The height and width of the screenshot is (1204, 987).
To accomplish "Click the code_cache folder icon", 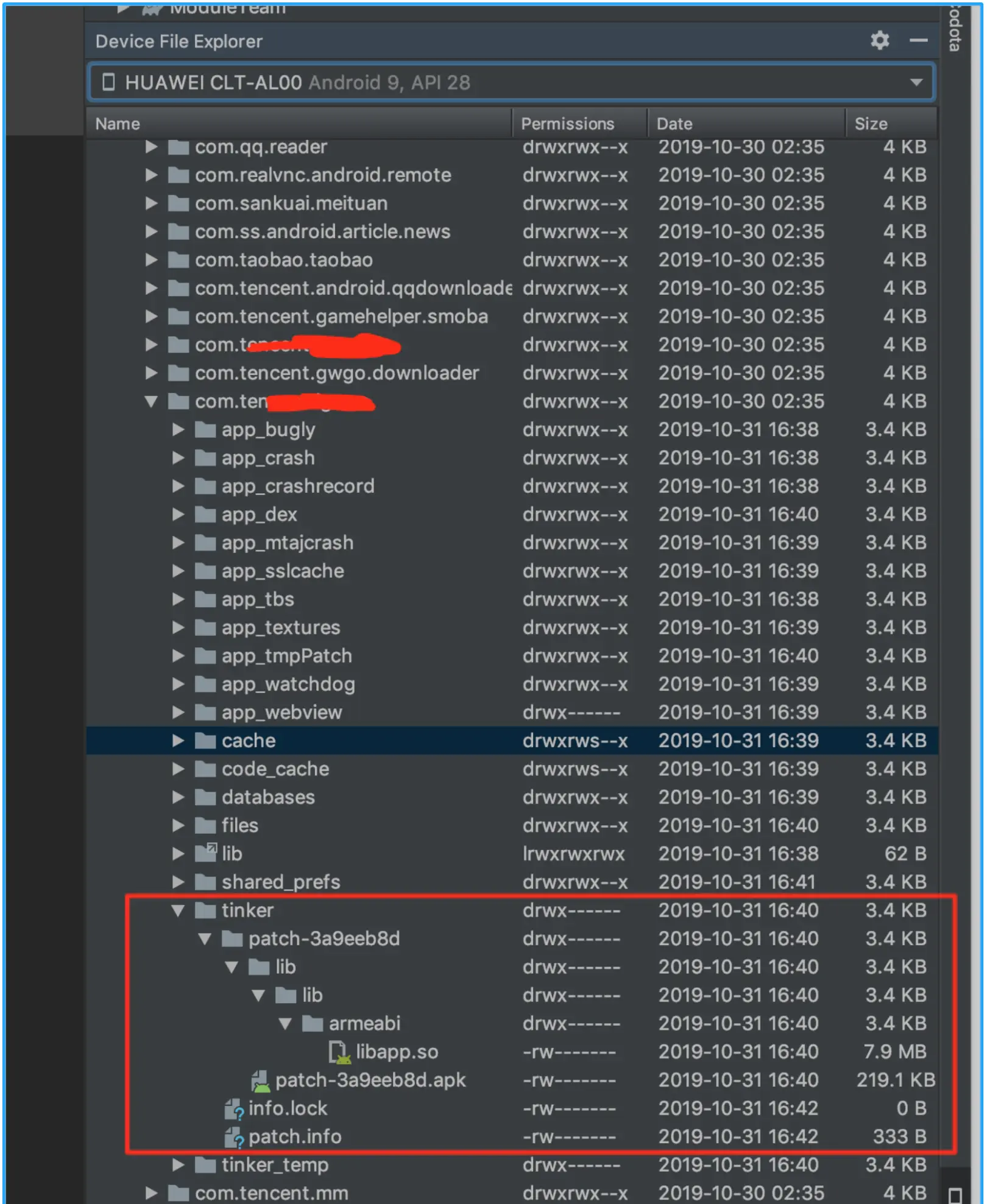I will [205, 769].
